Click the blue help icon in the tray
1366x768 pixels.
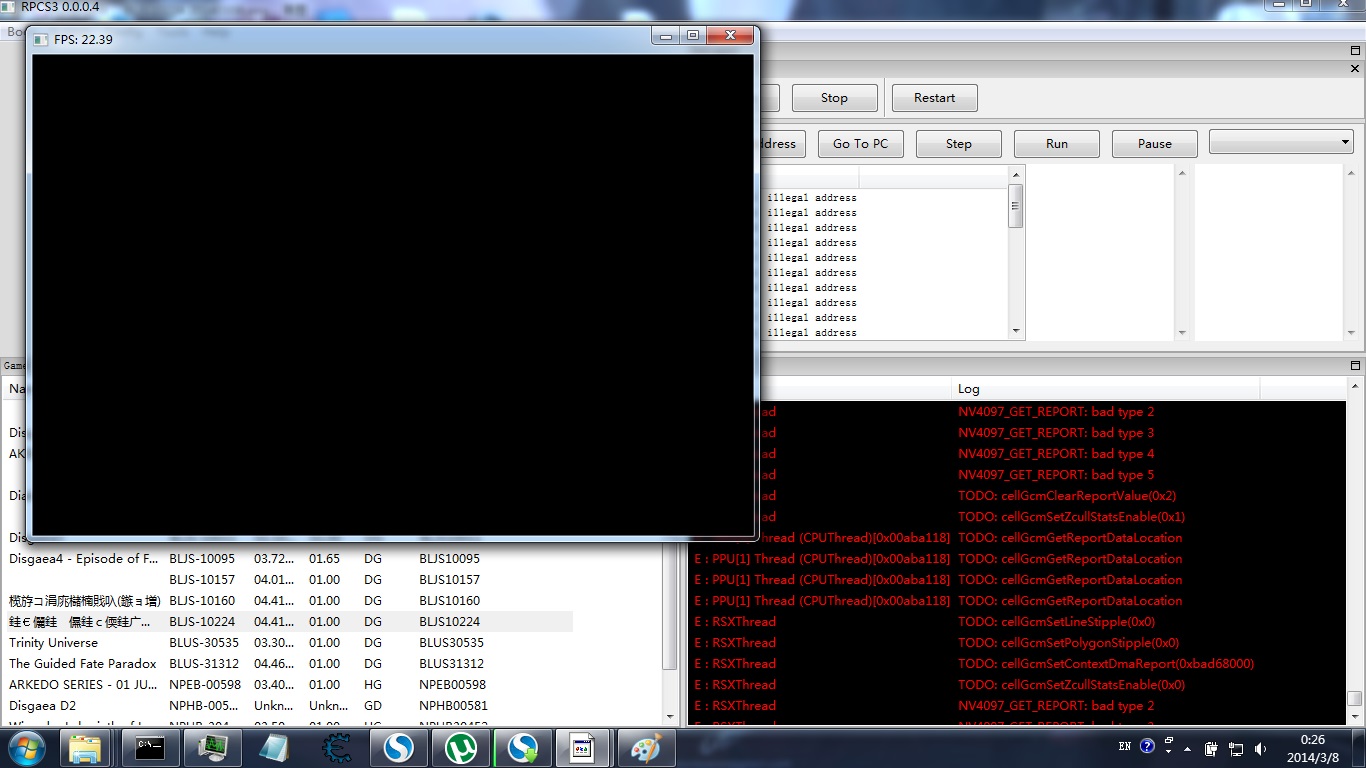[x=1147, y=746]
